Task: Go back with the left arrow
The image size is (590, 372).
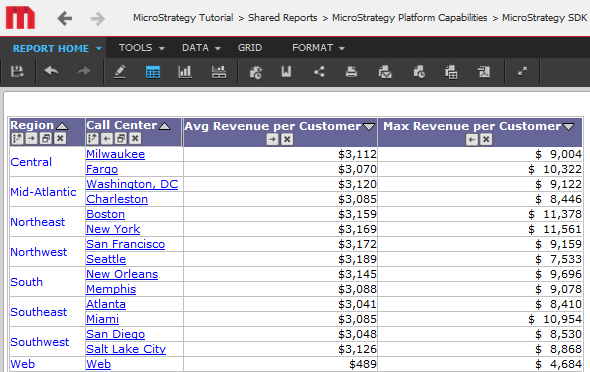Action: [64, 18]
